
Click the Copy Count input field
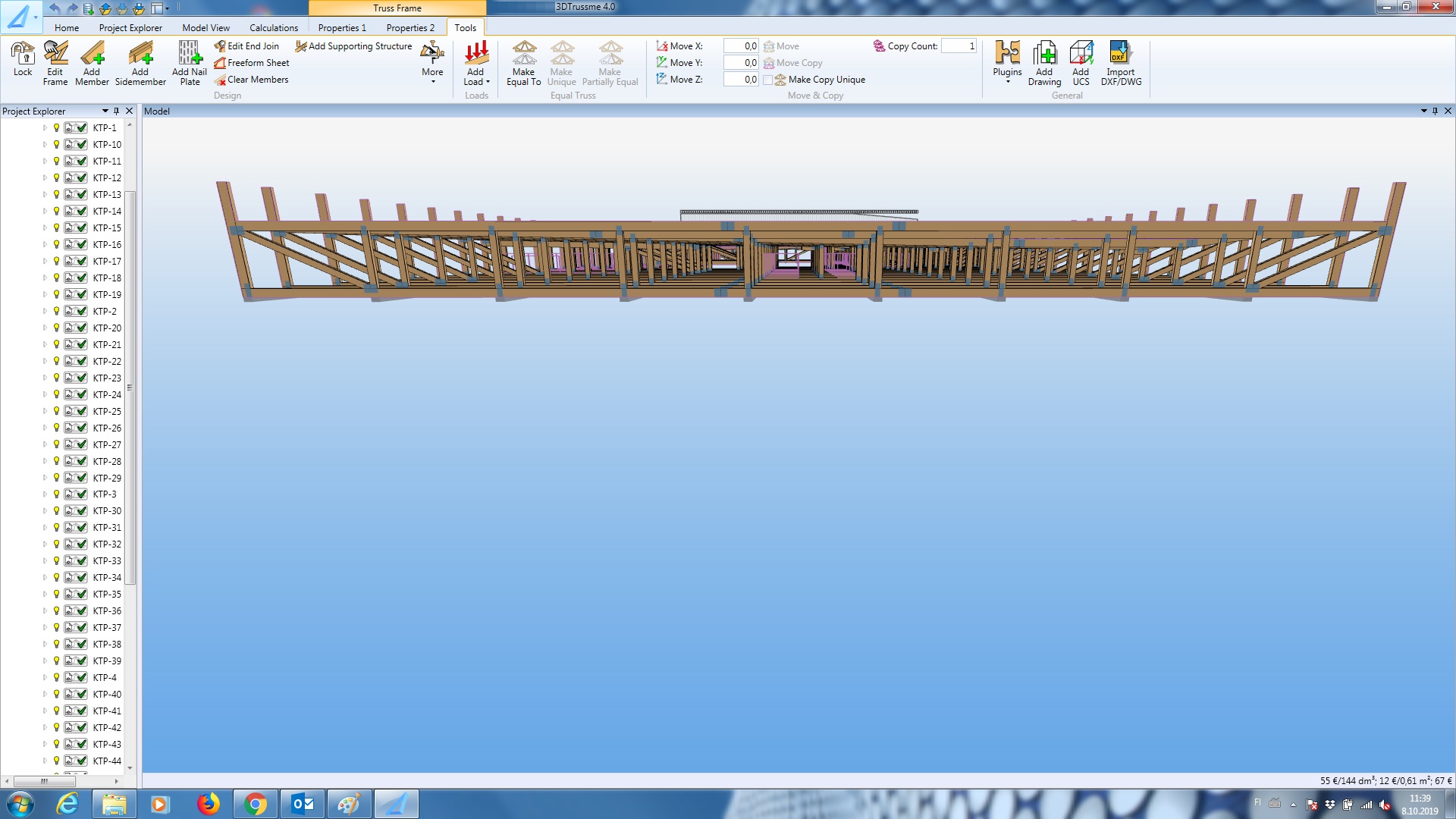click(x=959, y=46)
